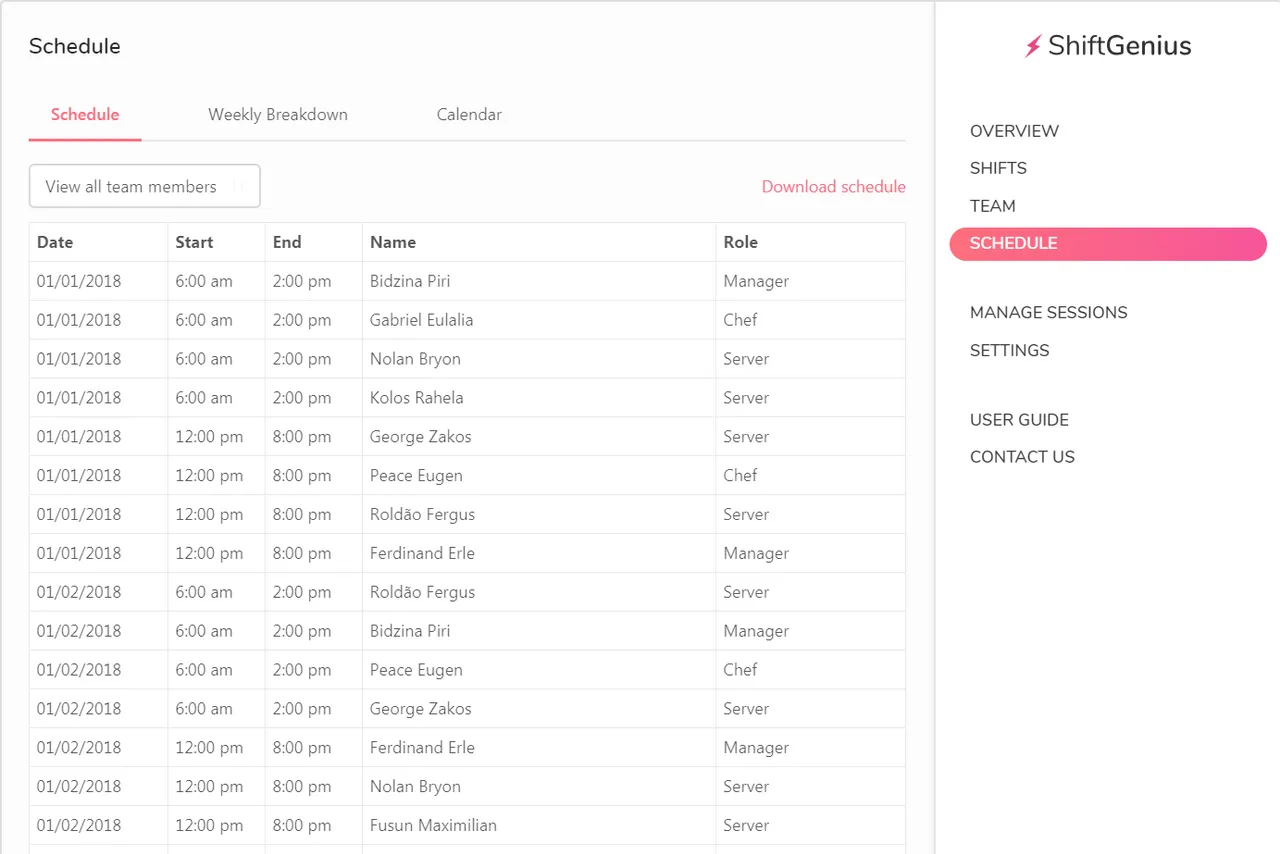This screenshot has width=1280, height=854.
Task: Open OVERVIEW in the sidebar
Action: click(x=1014, y=131)
